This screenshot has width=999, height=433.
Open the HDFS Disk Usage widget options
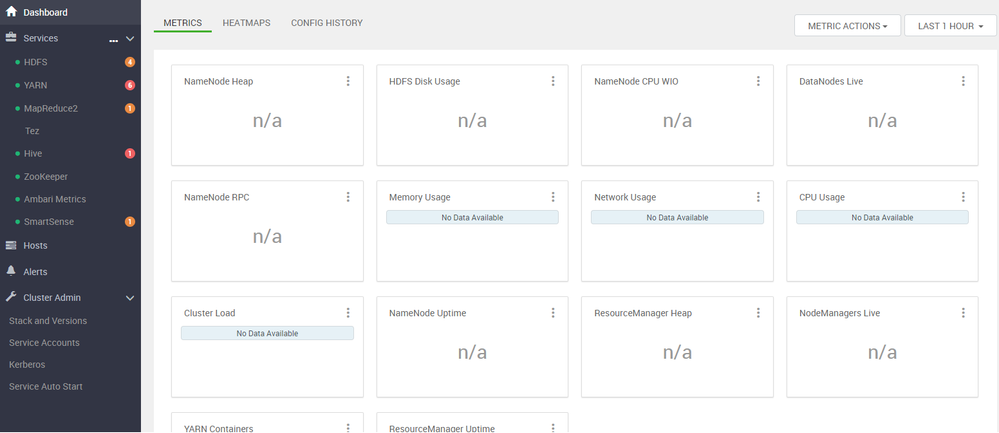[x=553, y=81]
